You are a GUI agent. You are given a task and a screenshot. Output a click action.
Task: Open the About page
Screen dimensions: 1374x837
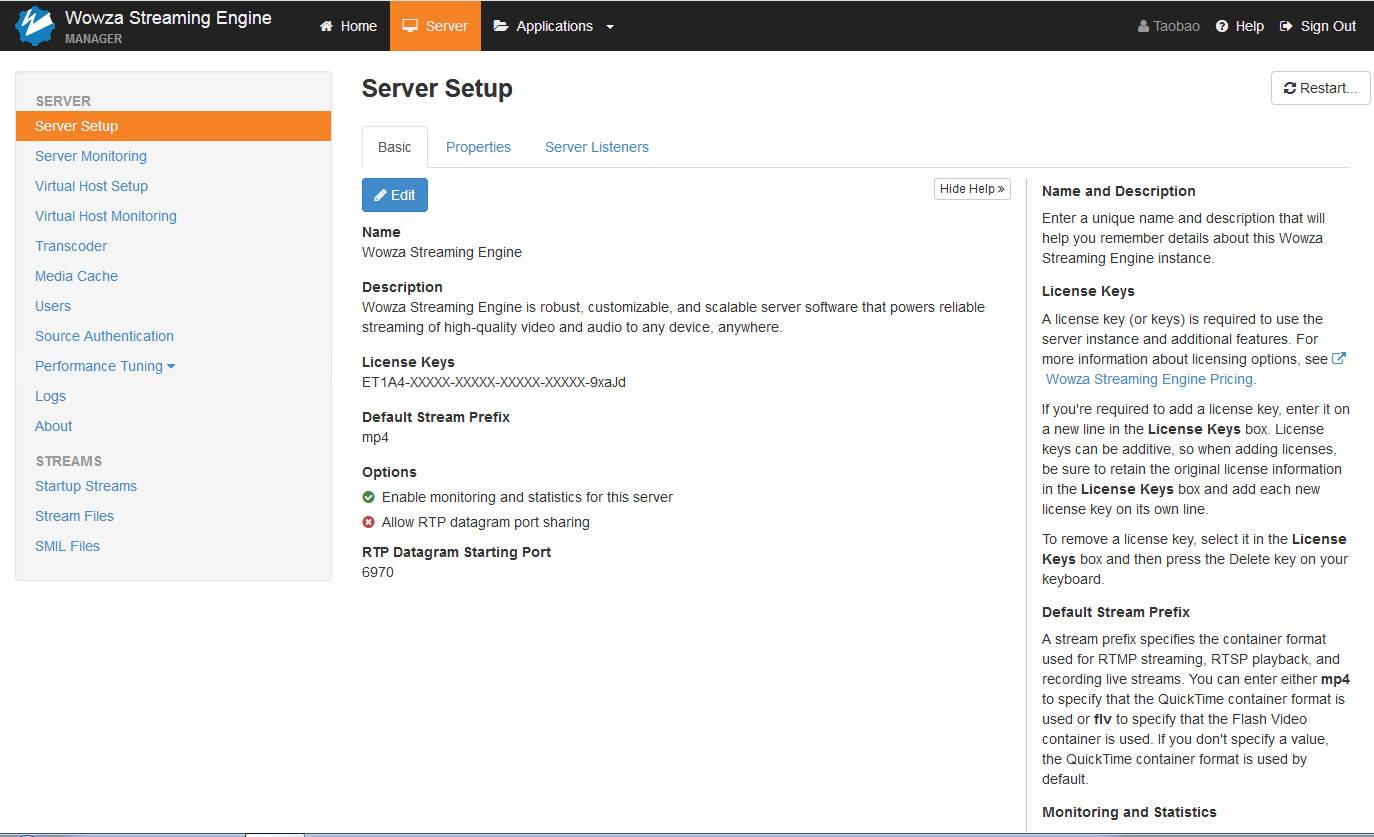(x=54, y=426)
